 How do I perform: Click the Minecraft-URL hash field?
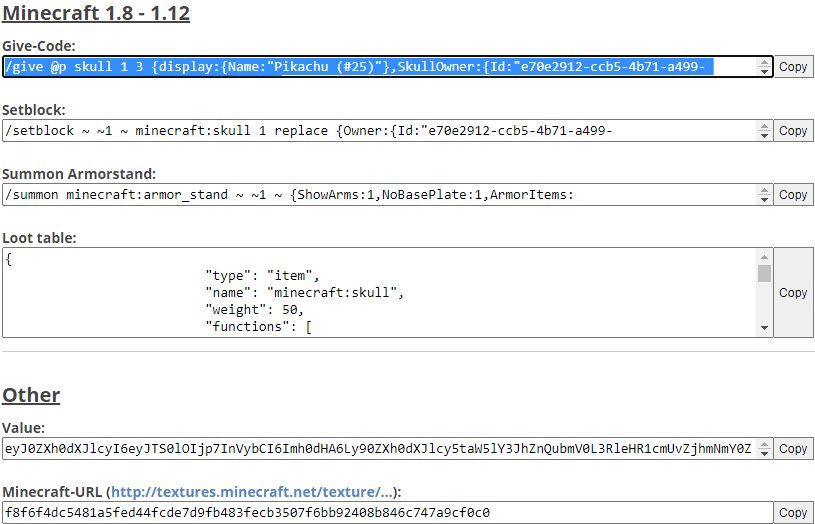click(x=387, y=513)
